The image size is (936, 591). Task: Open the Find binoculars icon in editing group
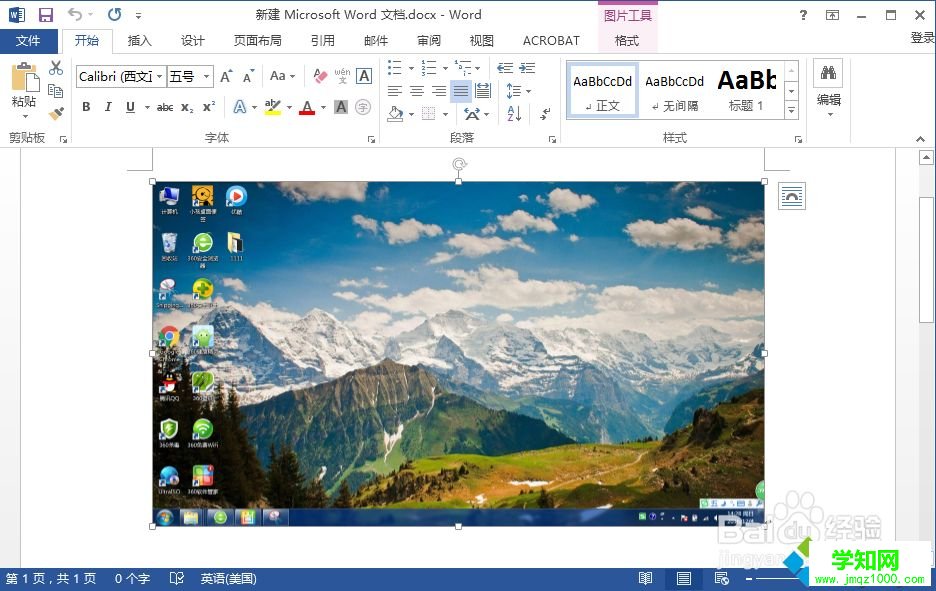(x=828, y=74)
